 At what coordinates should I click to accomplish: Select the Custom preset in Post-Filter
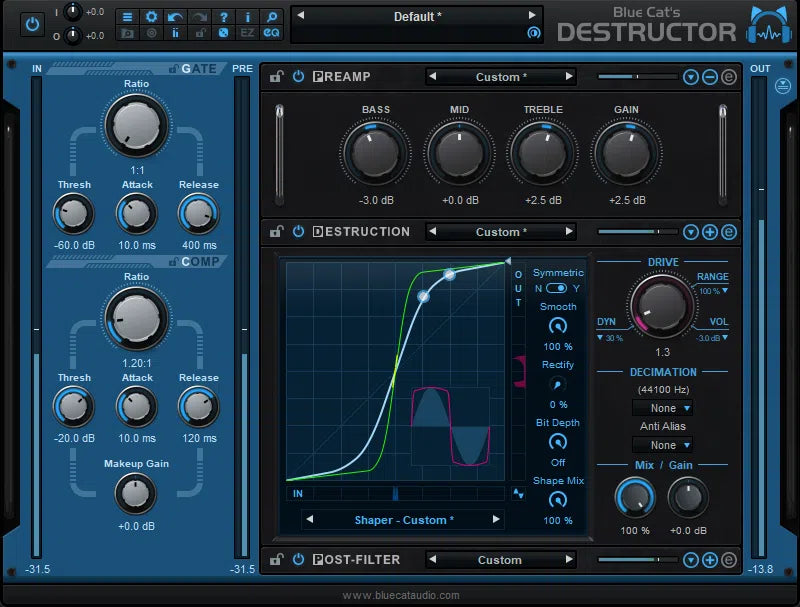pos(500,560)
